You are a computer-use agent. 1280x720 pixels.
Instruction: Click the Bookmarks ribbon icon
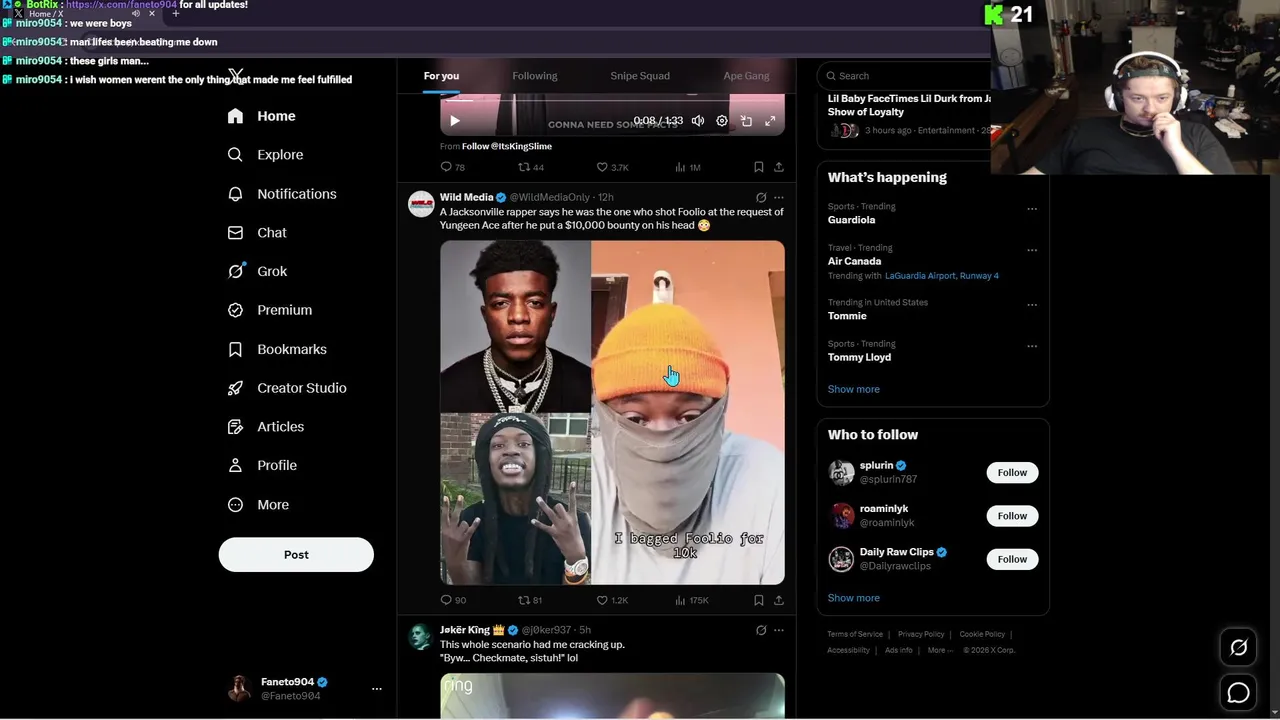tap(235, 349)
